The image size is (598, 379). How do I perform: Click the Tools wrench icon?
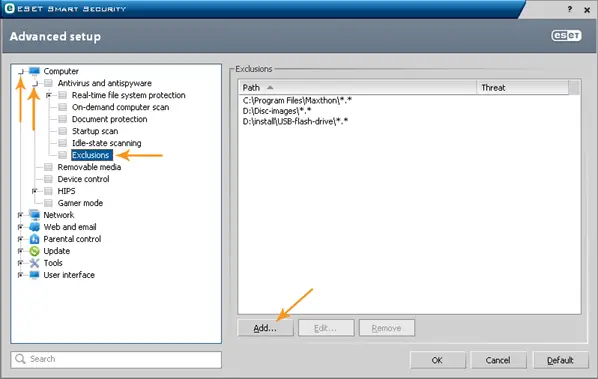[x=34, y=263]
